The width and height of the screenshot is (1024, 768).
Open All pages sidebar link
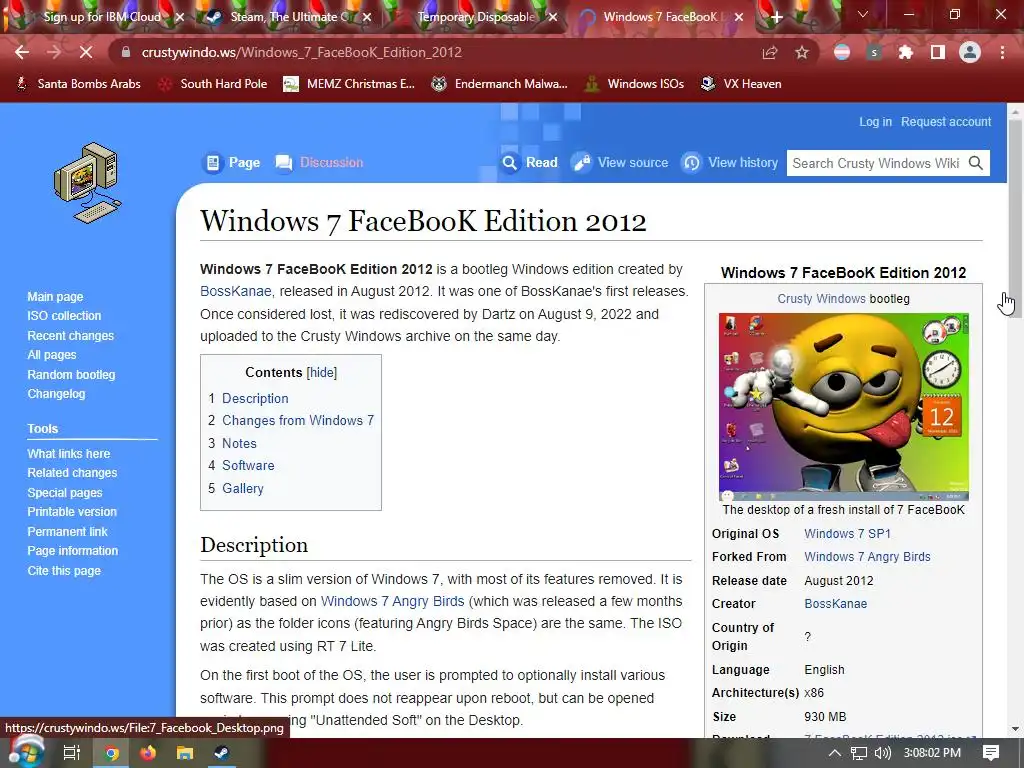[52, 355]
